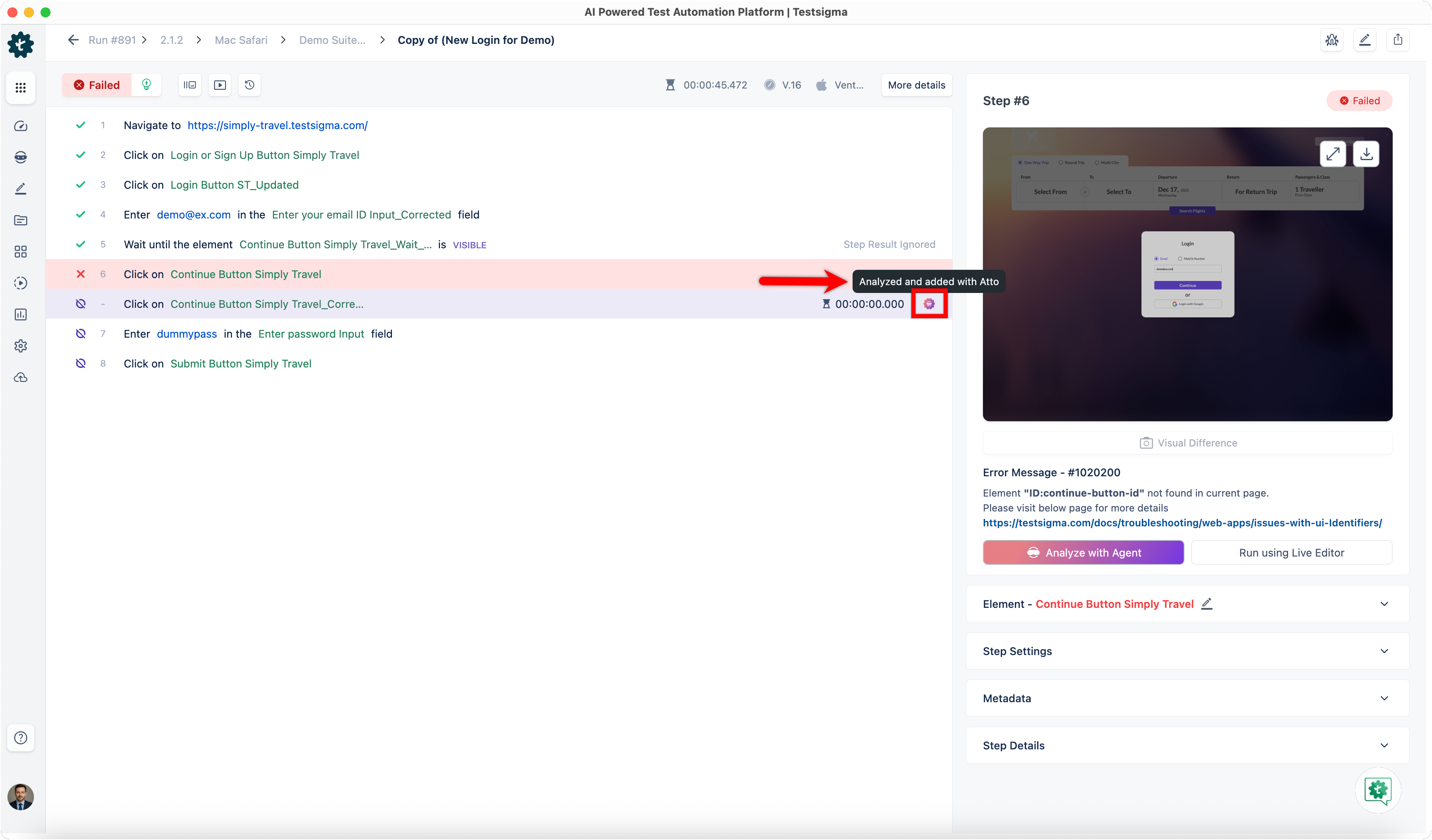Click the lightbulb suggestions icon next to Failed
1432x840 pixels.
[x=147, y=85]
